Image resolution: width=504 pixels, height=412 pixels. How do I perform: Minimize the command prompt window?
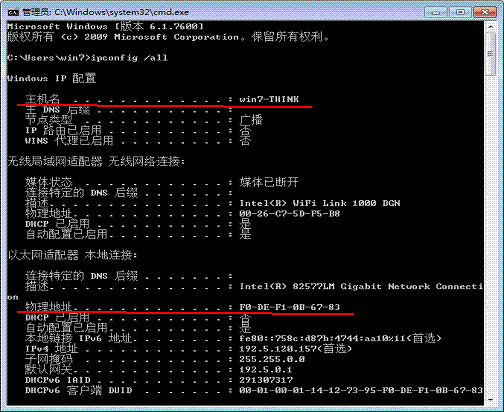click(x=436, y=12)
